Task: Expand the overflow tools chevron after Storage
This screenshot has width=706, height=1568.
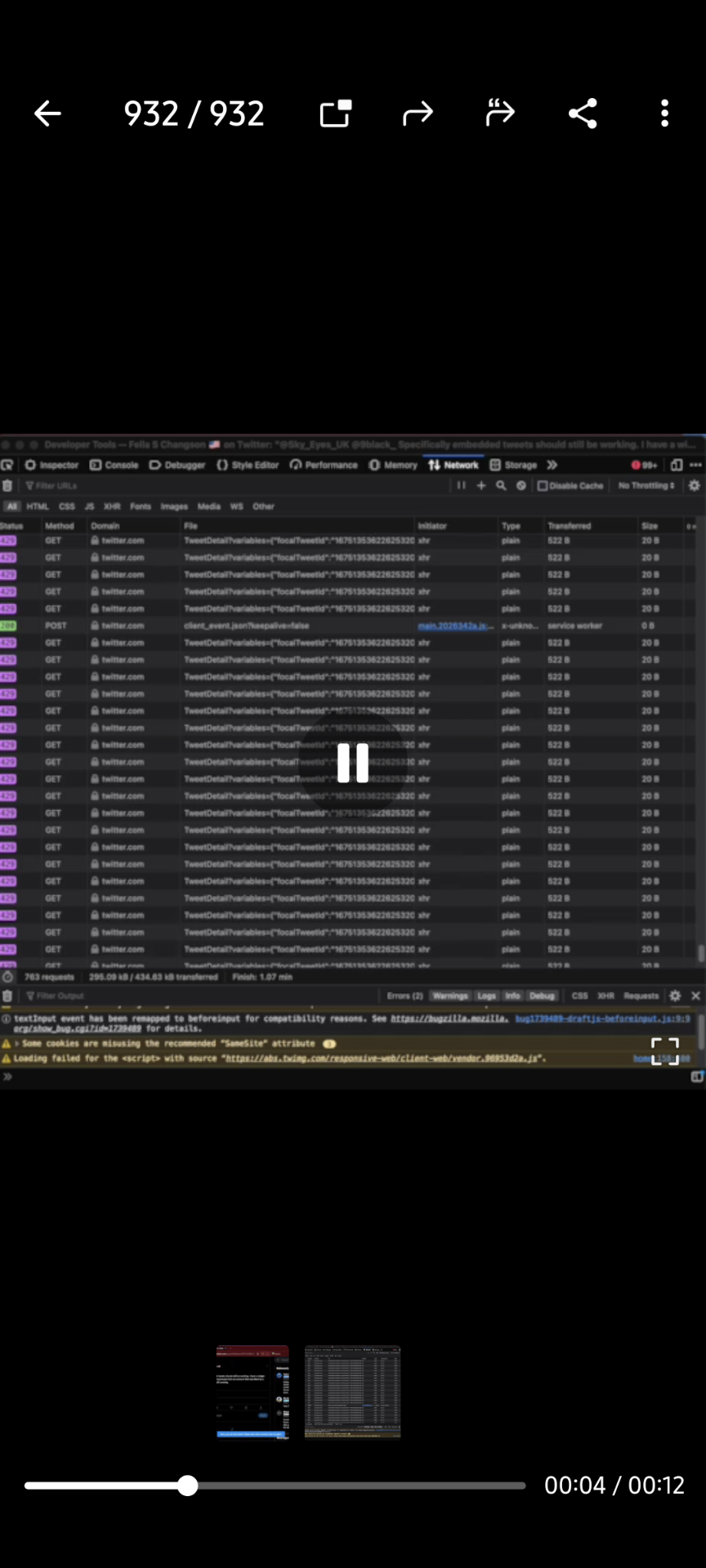Action: 552,465
